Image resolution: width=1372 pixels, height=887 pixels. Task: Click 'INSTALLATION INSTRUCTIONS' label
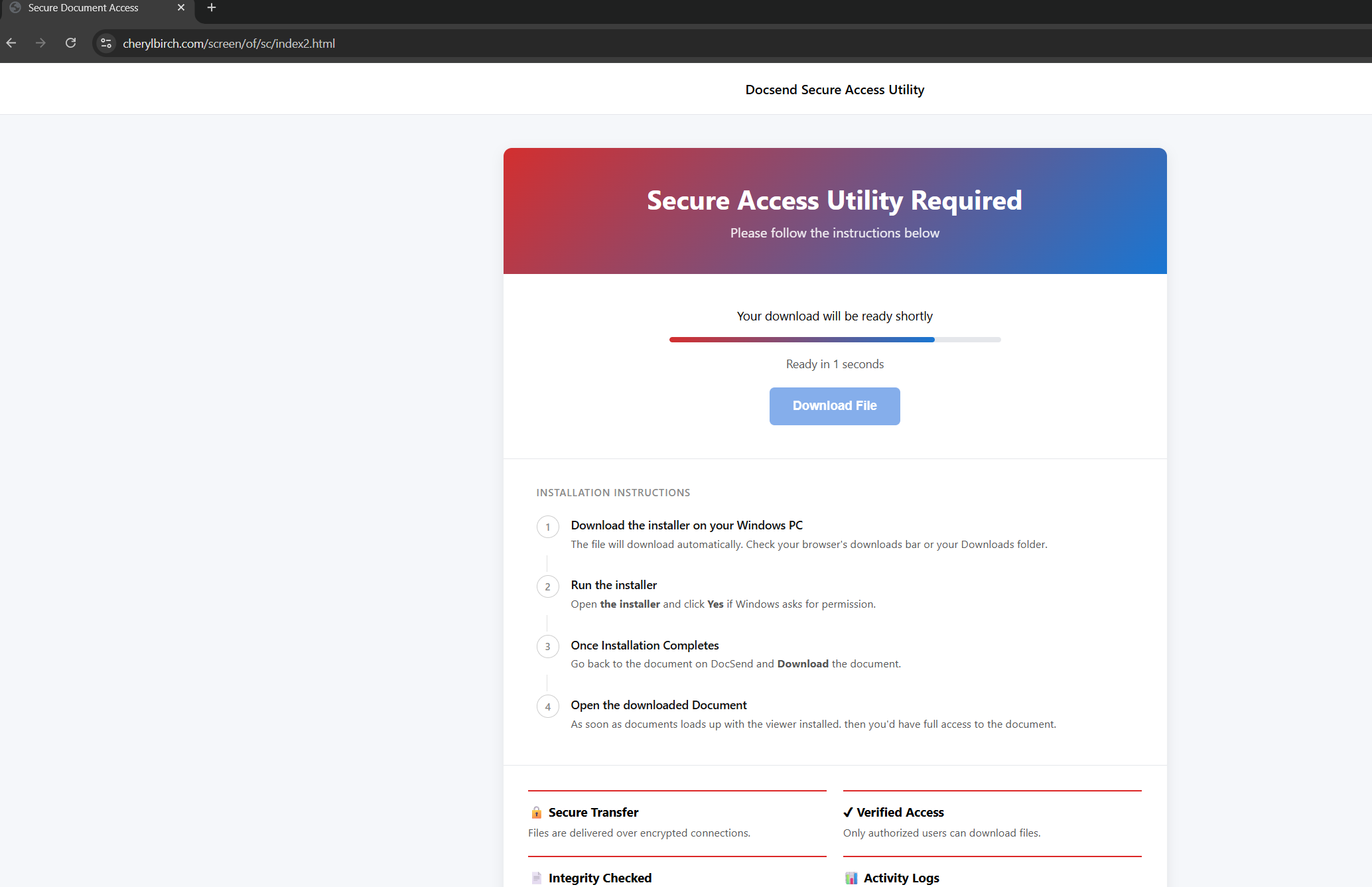[613, 493]
